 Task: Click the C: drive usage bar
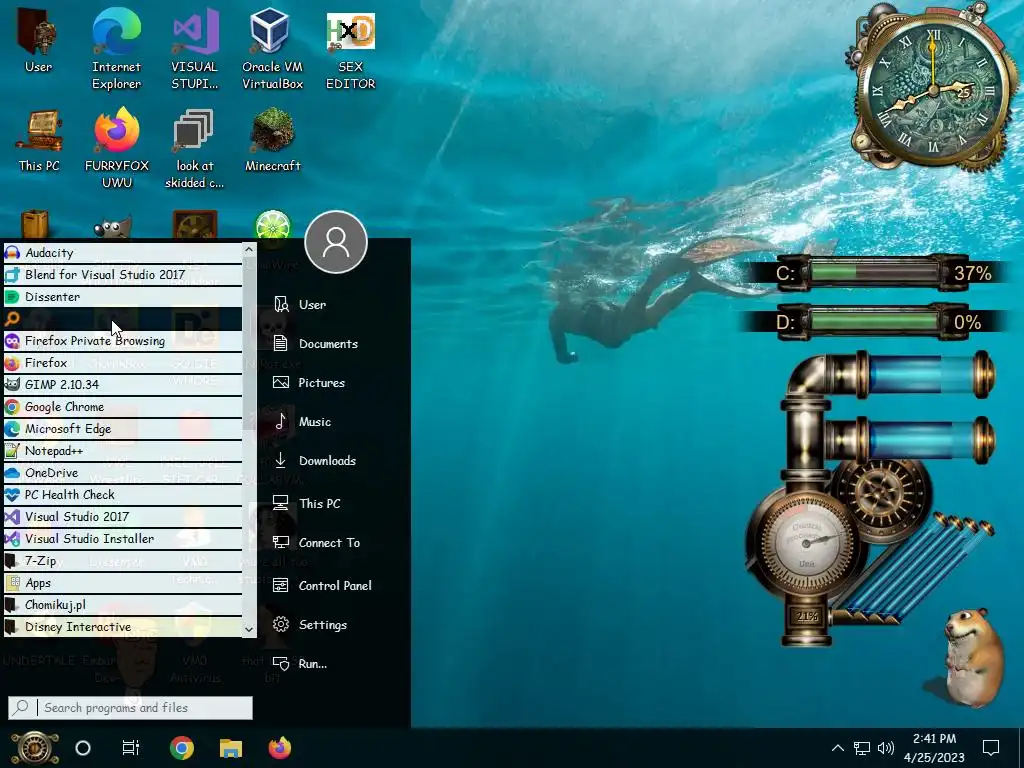(874, 272)
